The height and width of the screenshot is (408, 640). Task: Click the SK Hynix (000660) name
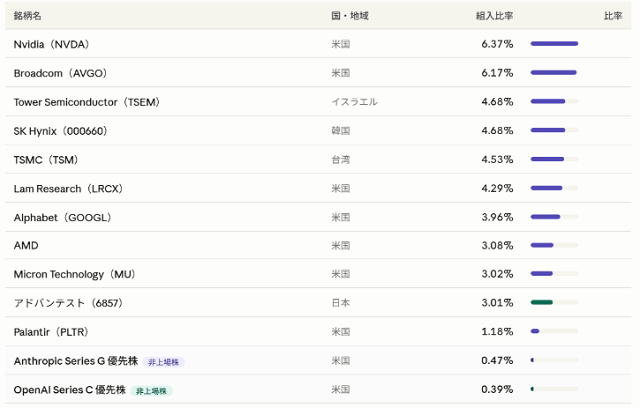(x=60, y=131)
